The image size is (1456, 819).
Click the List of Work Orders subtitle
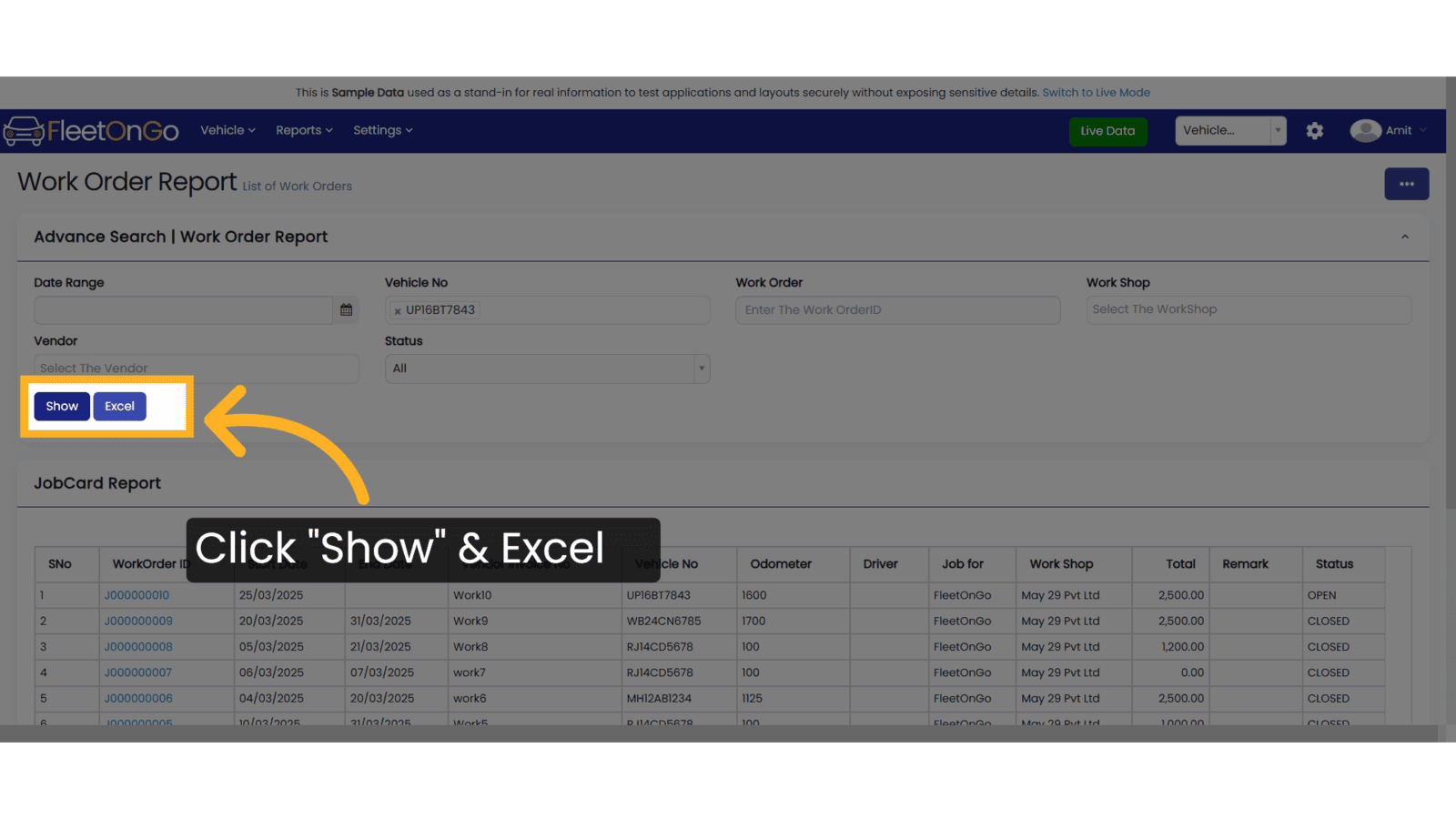pyautogui.click(x=298, y=187)
